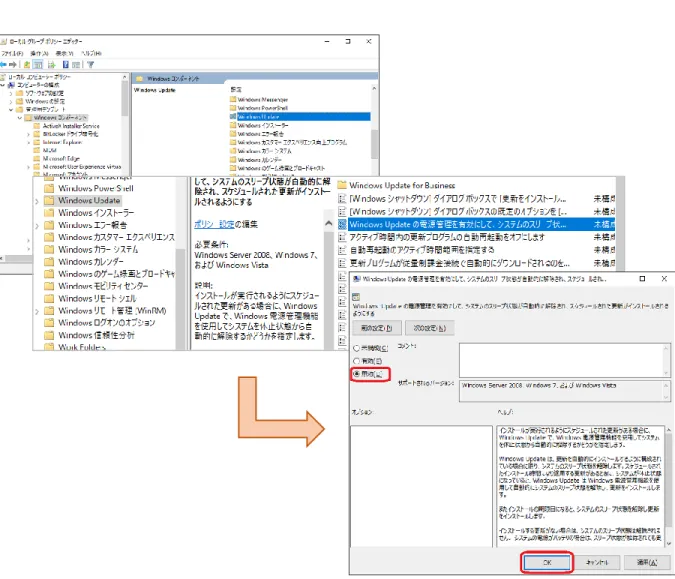
Task: Select the 未構成(C) radio button
Action: [356, 348]
